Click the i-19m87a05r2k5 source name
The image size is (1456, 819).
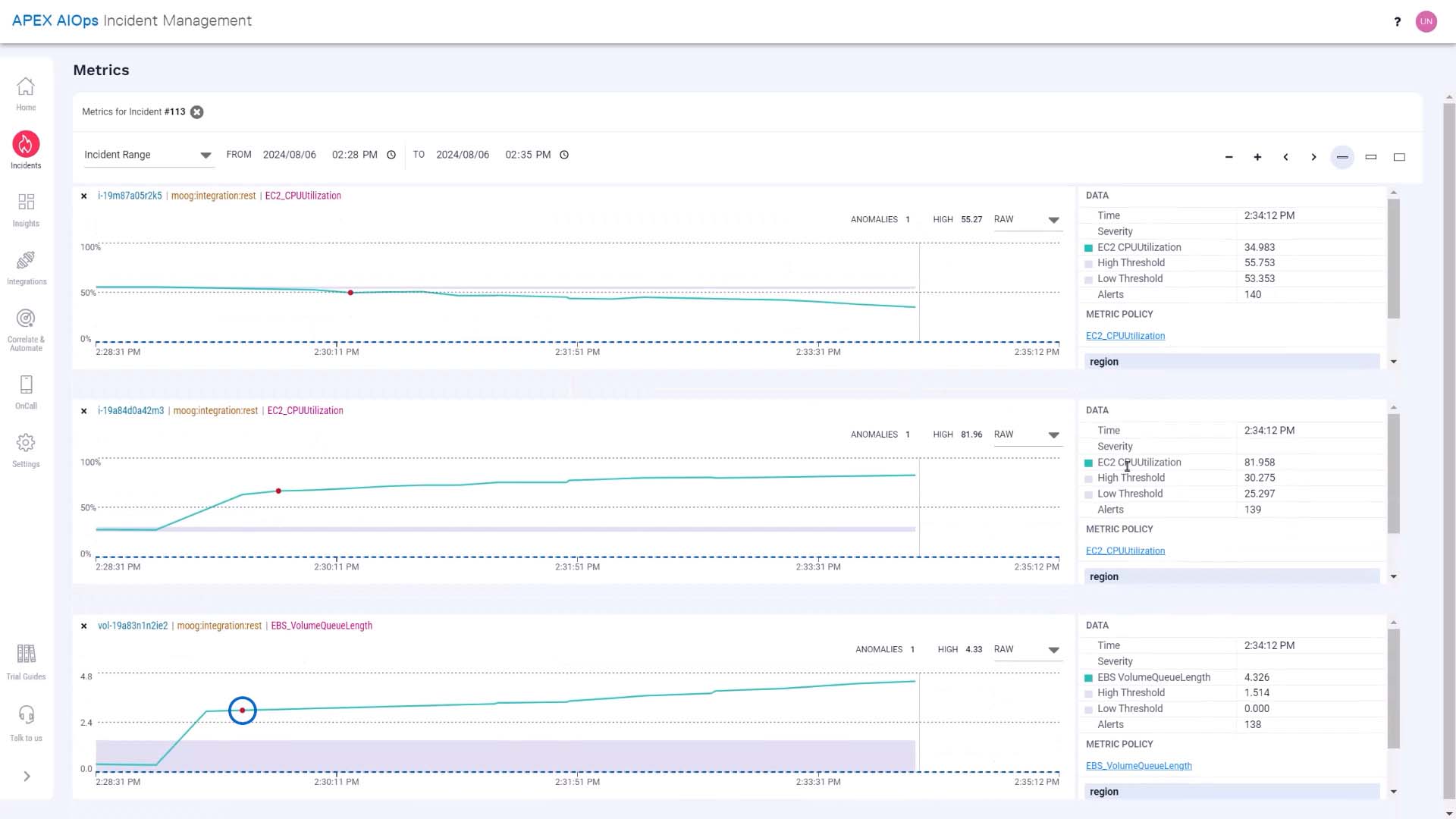(x=130, y=196)
